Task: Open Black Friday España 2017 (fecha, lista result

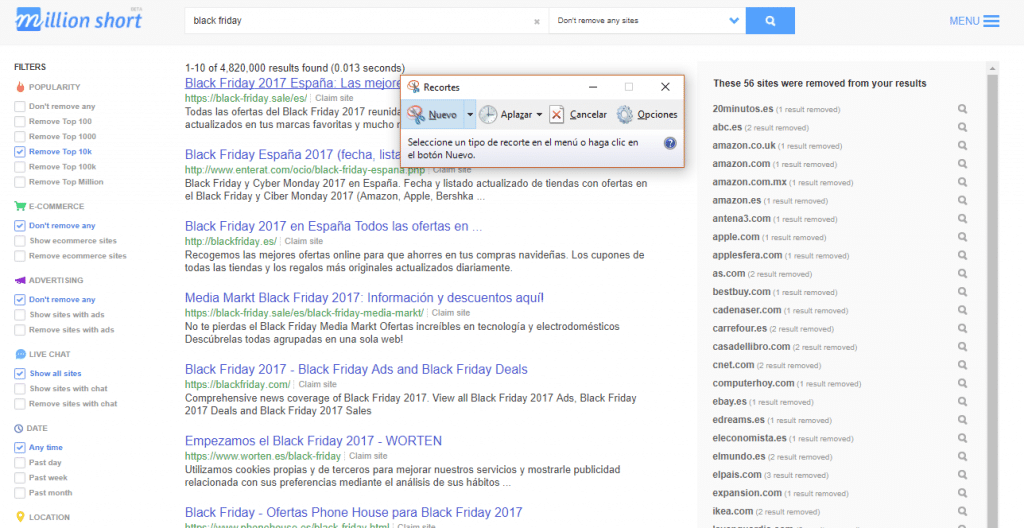Action: coord(293,155)
